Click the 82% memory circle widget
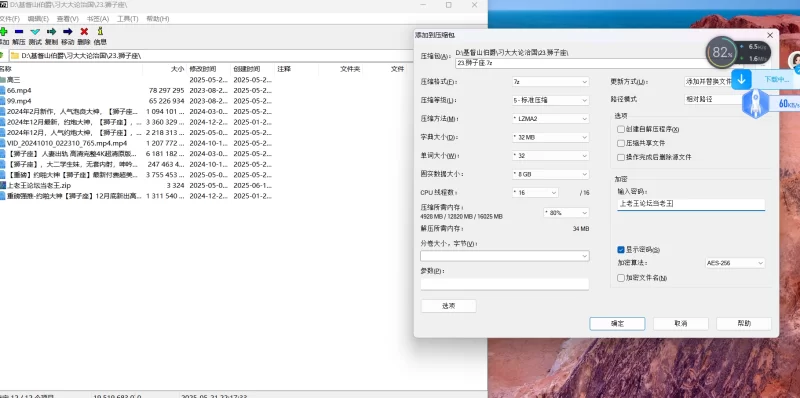This screenshot has height=398, width=800. click(x=722, y=52)
